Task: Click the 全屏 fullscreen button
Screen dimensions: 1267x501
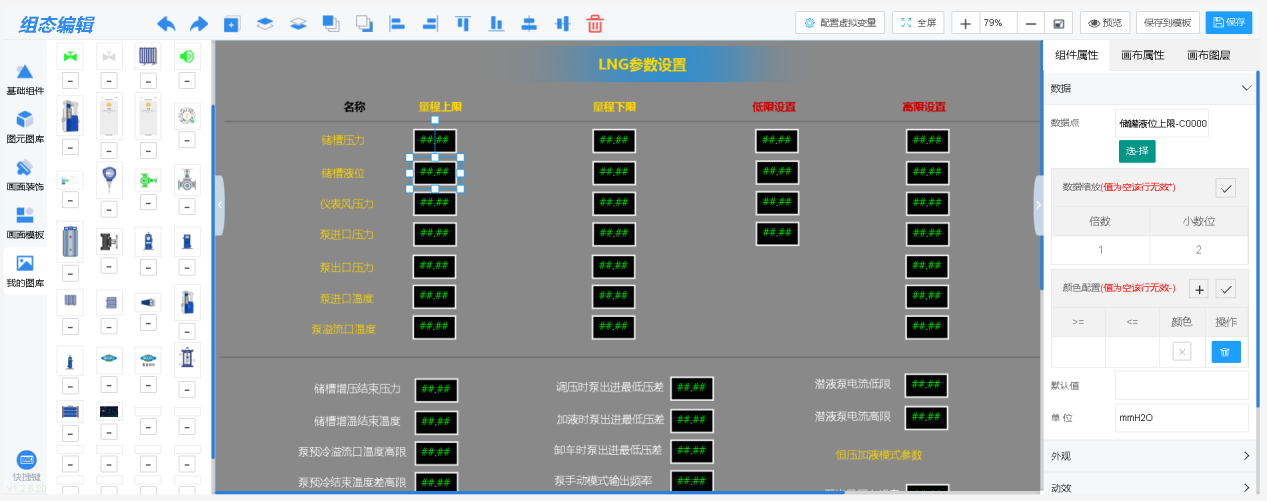Action: (x=917, y=23)
